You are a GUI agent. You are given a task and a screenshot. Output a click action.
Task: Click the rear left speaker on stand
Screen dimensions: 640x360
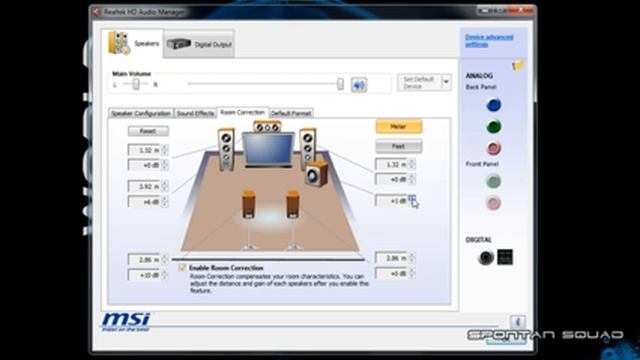point(249,220)
